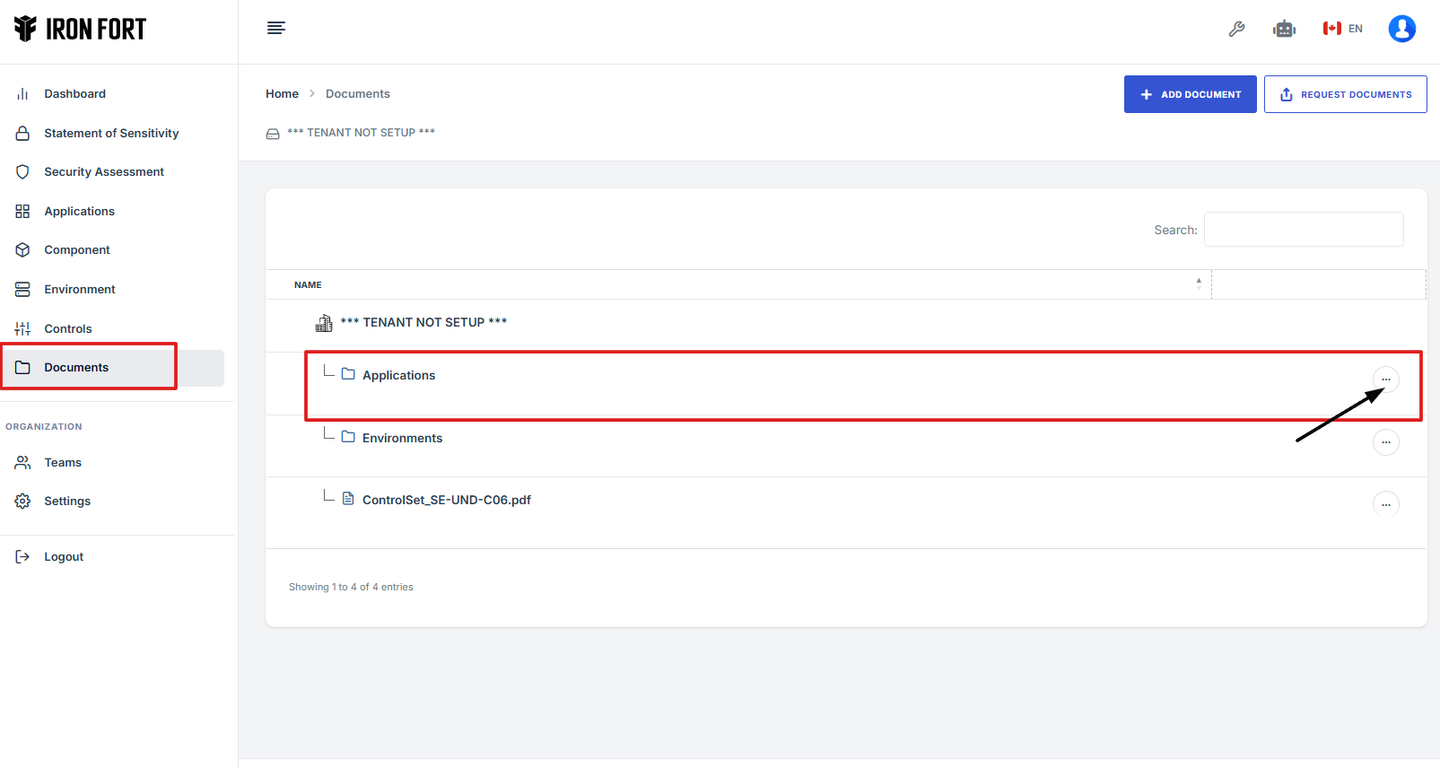Click the Search input field
The image size is (1440, 768).
tap(1303, 229)
